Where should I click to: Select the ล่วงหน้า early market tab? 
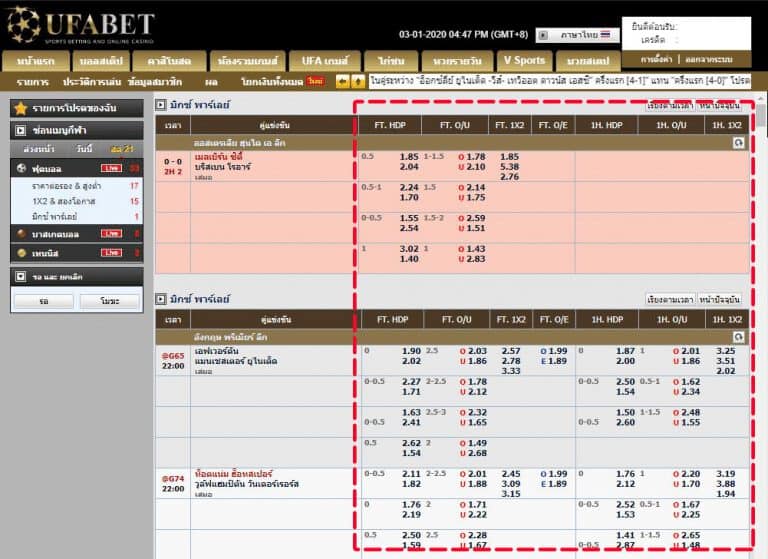(39, 148)
